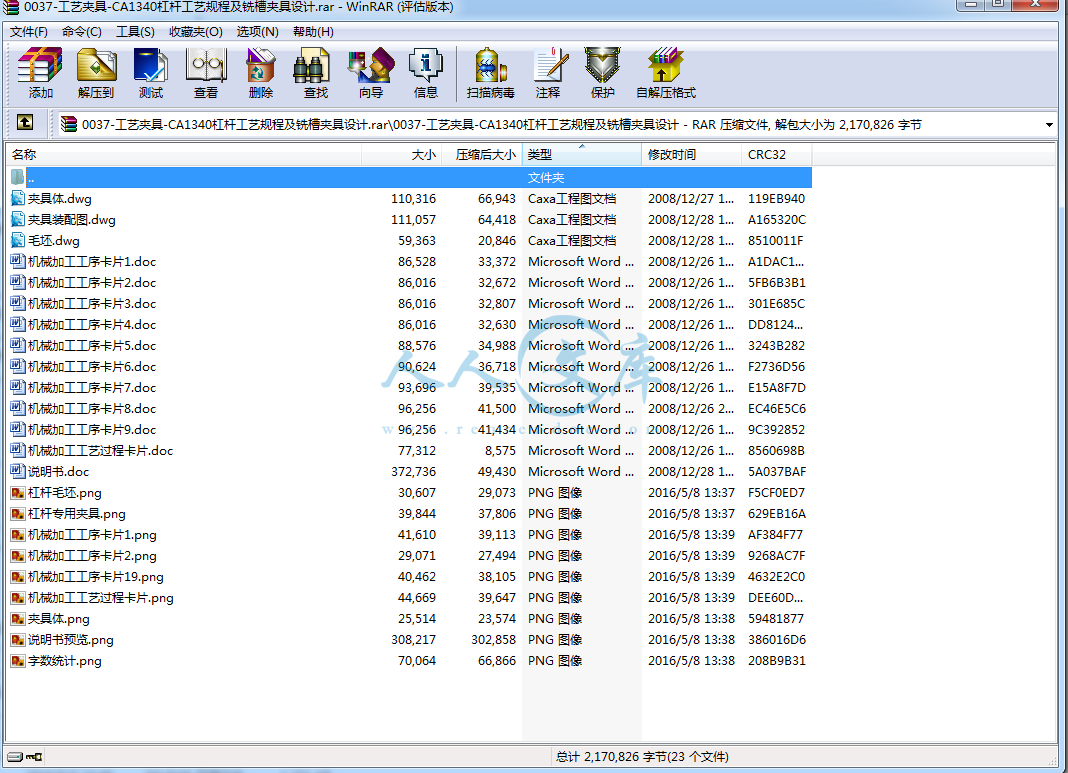Click the Delete (删除) toolbar icon
This screenshot has width=1068, height=773.
pyautogui.click(x=261, y=72)
